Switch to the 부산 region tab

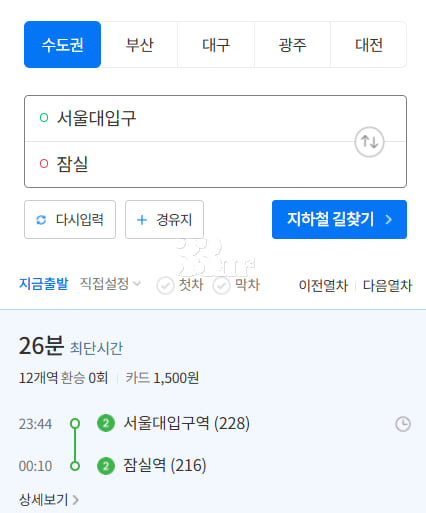pos(139,45)
